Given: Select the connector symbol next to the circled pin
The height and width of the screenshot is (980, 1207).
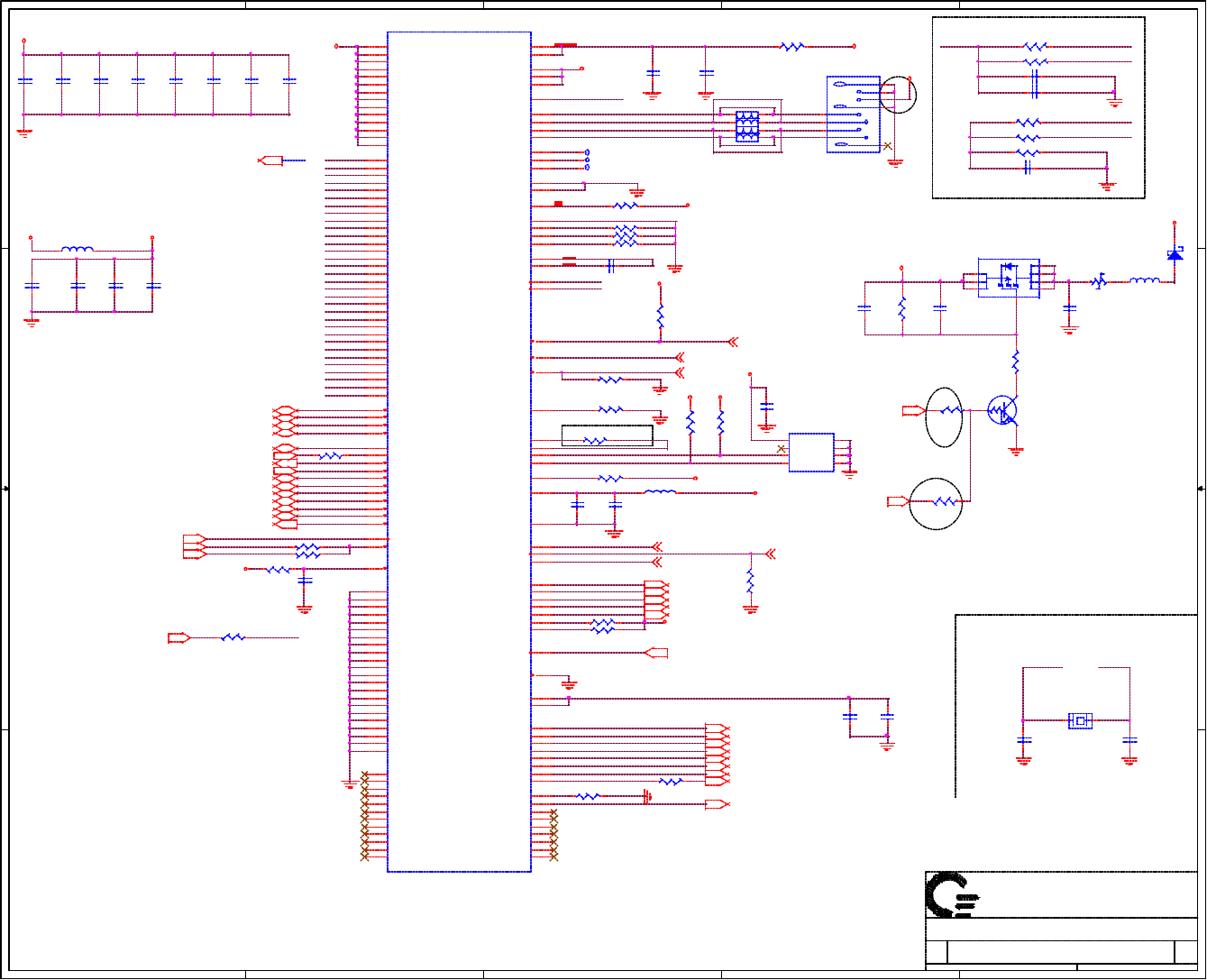Looking at the screenshot, I should (x=854, y=114).
